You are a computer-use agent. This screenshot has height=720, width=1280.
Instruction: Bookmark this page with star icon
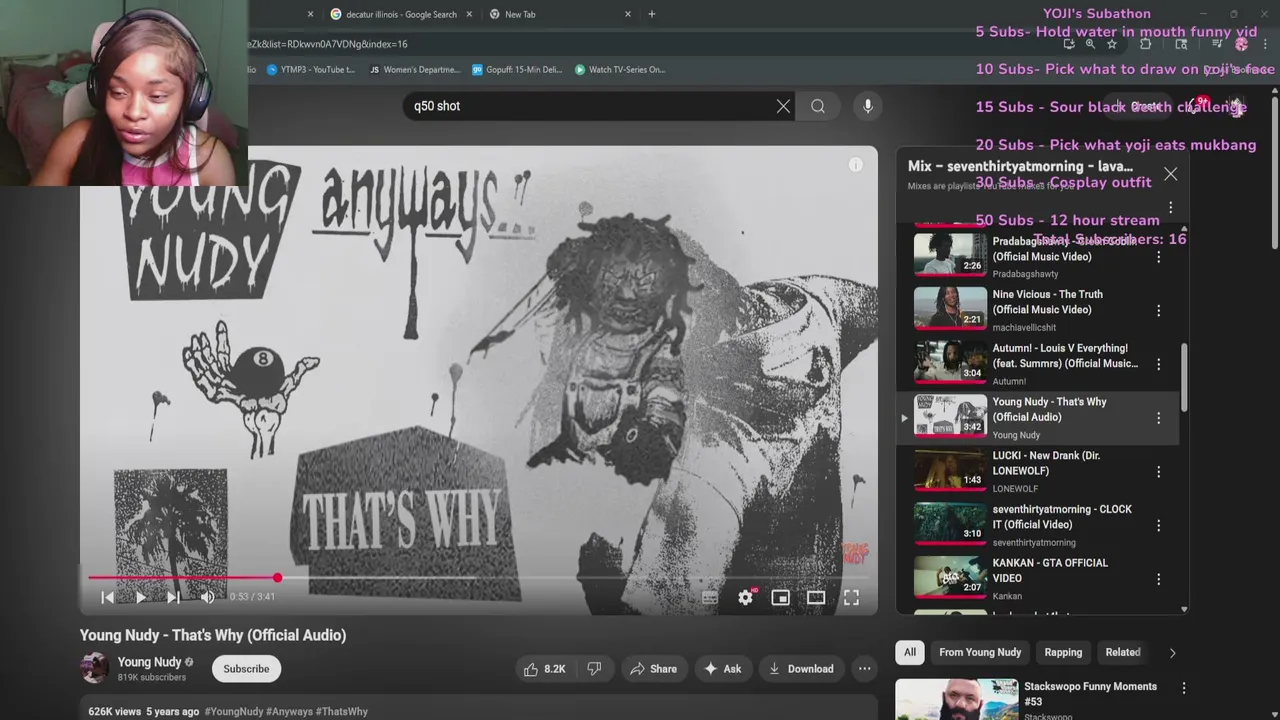coord(1111,44)
